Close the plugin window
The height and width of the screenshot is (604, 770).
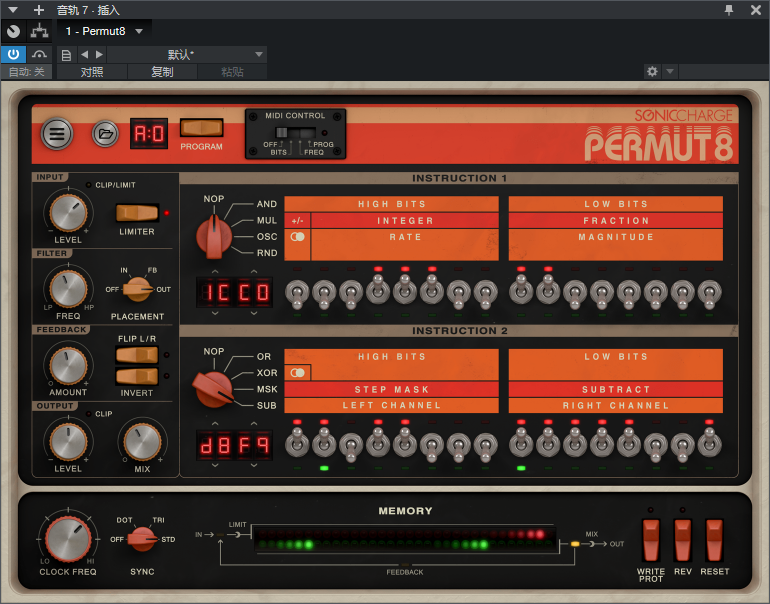tap(756, 10)
